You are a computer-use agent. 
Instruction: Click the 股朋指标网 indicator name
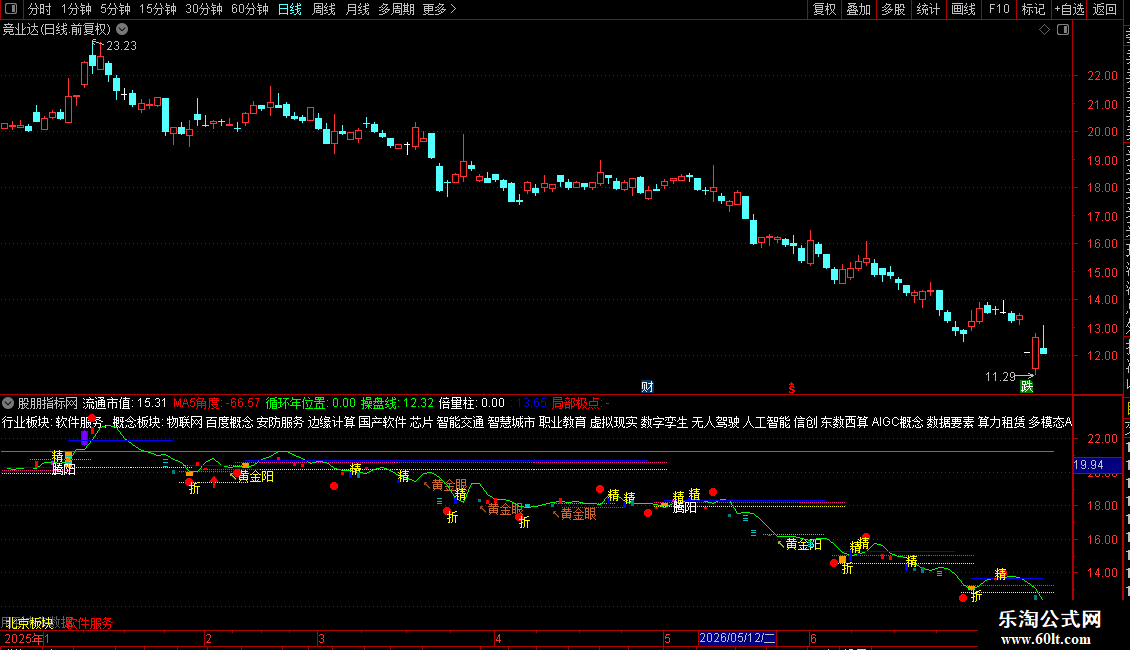[48, 404]
